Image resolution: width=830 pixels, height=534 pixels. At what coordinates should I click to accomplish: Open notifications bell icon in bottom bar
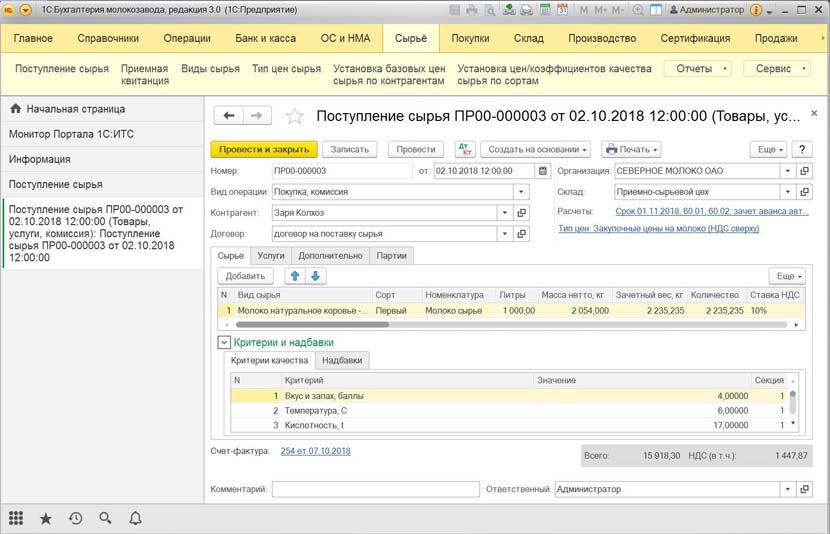pyautogui.click(x=135, y=518)
